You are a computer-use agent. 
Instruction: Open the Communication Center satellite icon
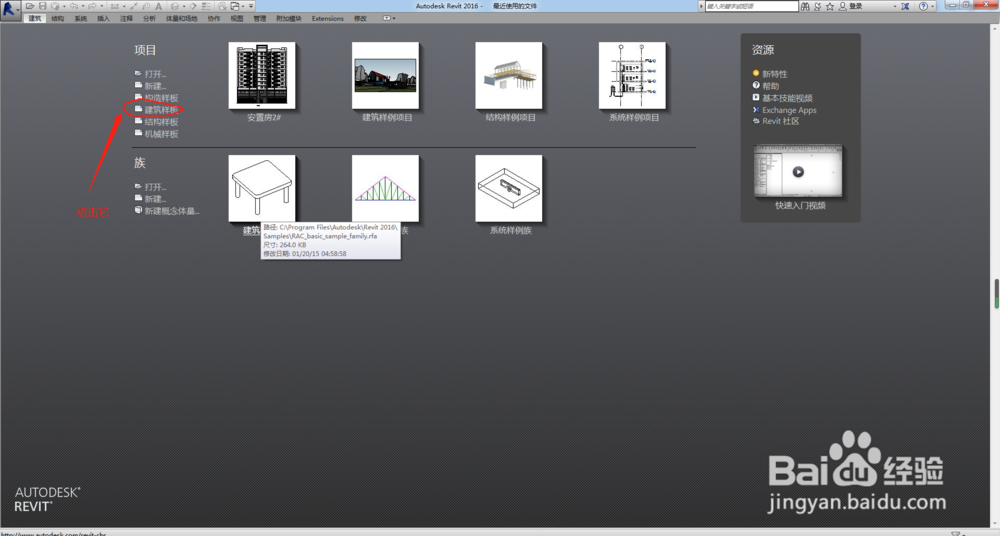tap(818, 6)
